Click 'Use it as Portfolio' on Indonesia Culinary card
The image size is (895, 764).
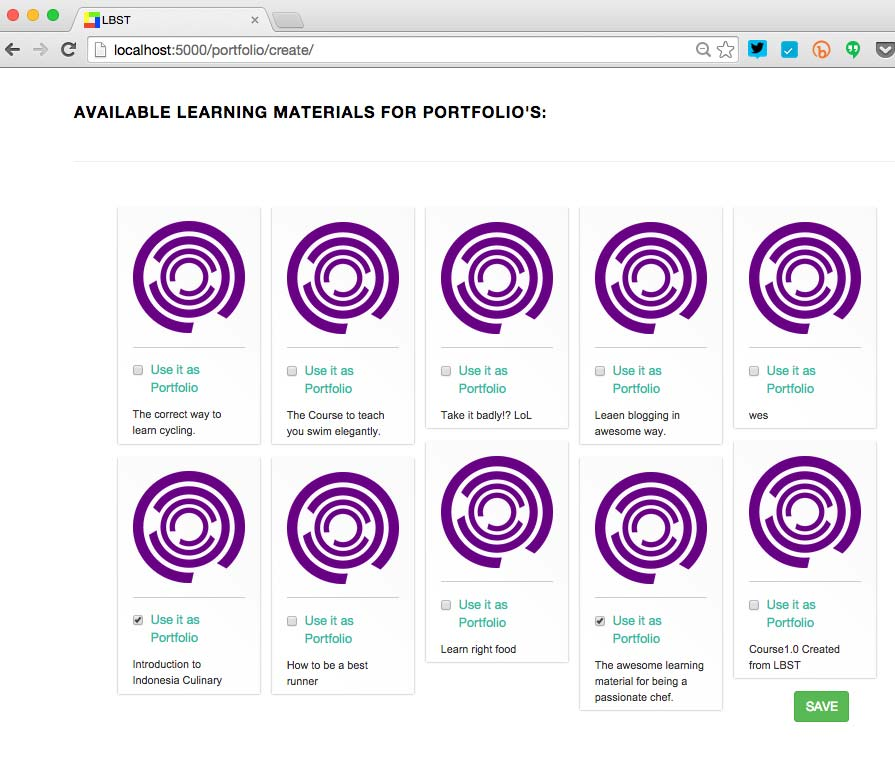[x=175, y=629]
